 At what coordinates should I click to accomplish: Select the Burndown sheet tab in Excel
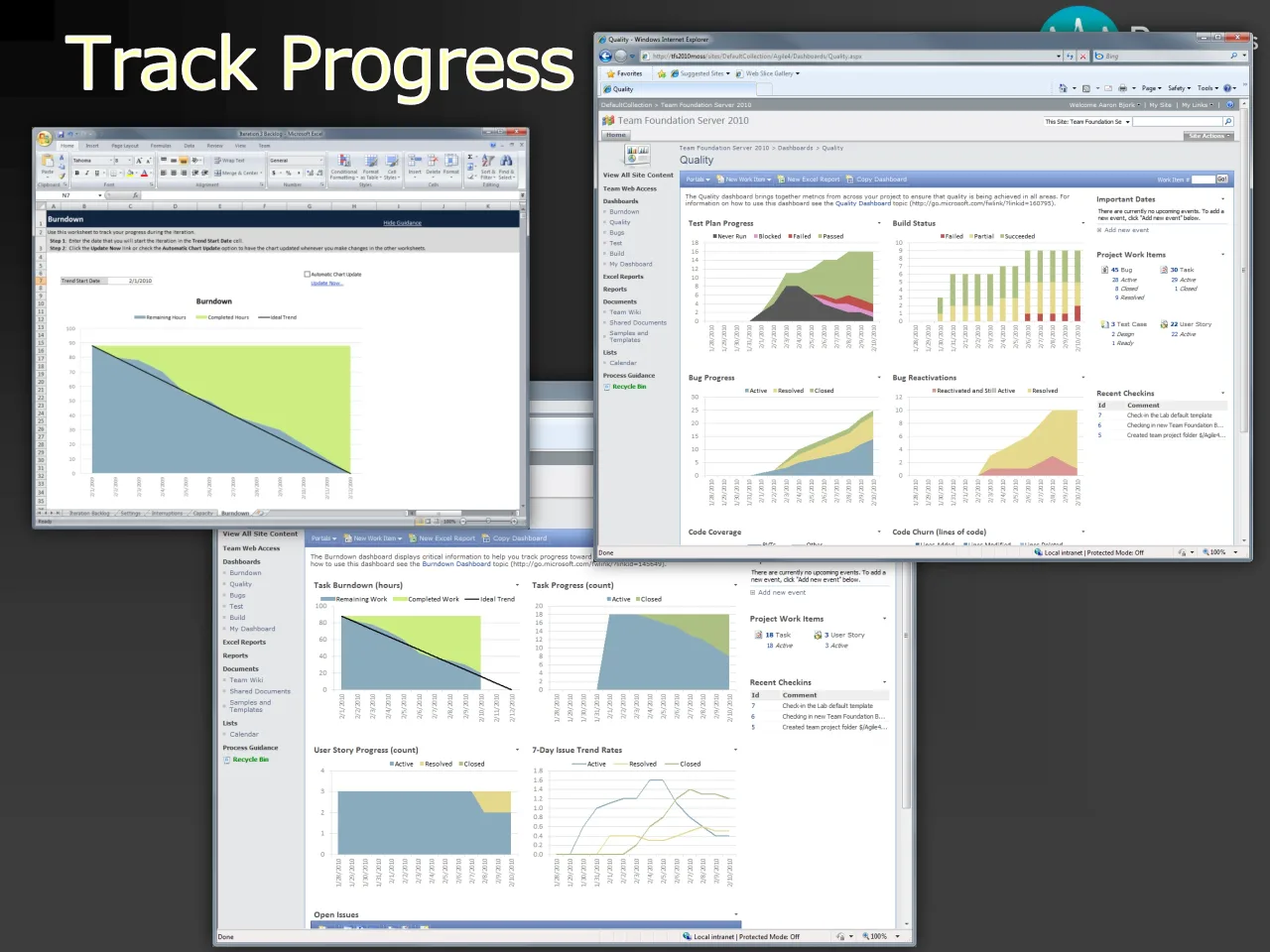235,513
